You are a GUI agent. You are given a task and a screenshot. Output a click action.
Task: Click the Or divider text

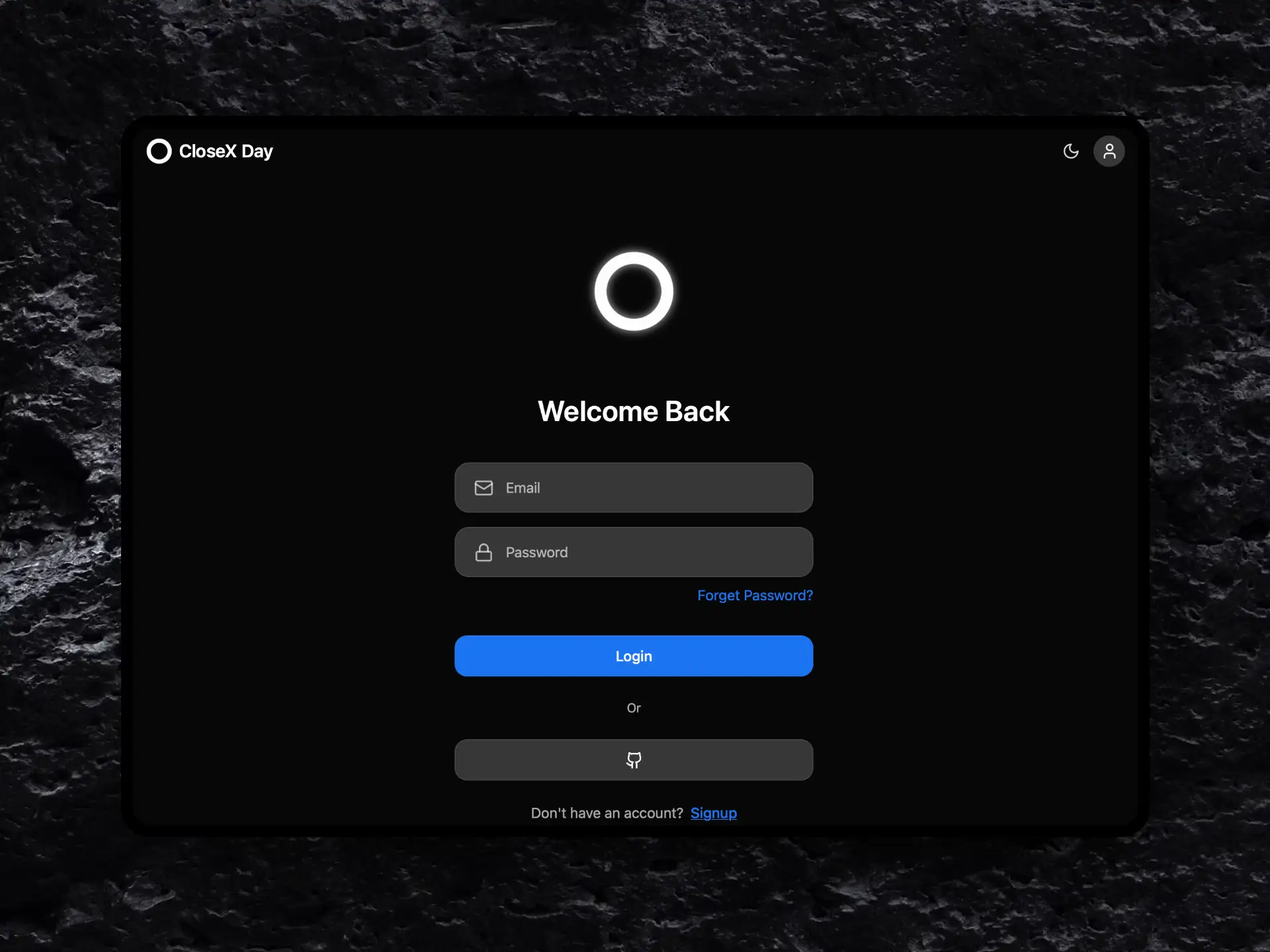634,708
